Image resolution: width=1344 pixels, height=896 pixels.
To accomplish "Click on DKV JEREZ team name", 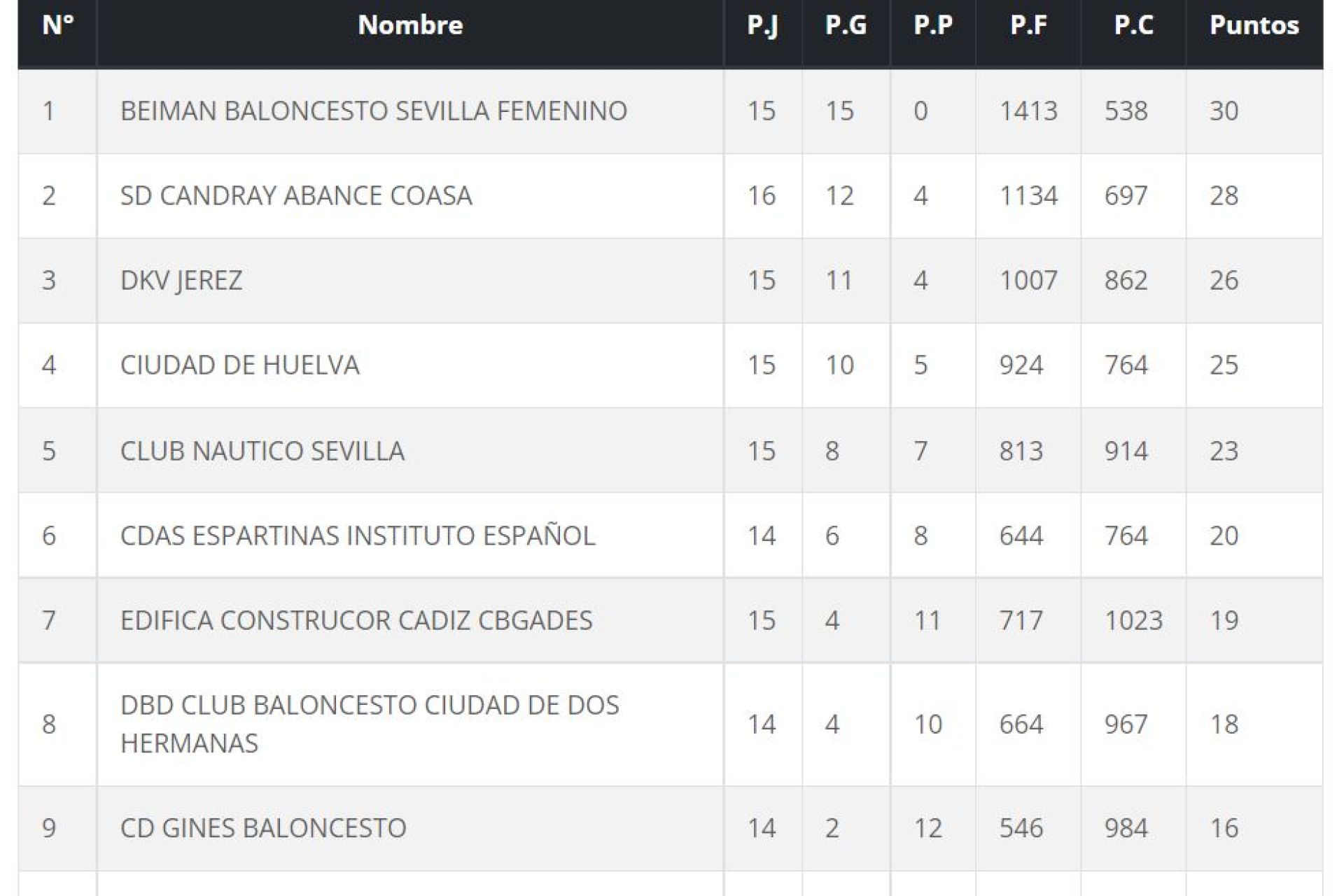I will point(181,281).
